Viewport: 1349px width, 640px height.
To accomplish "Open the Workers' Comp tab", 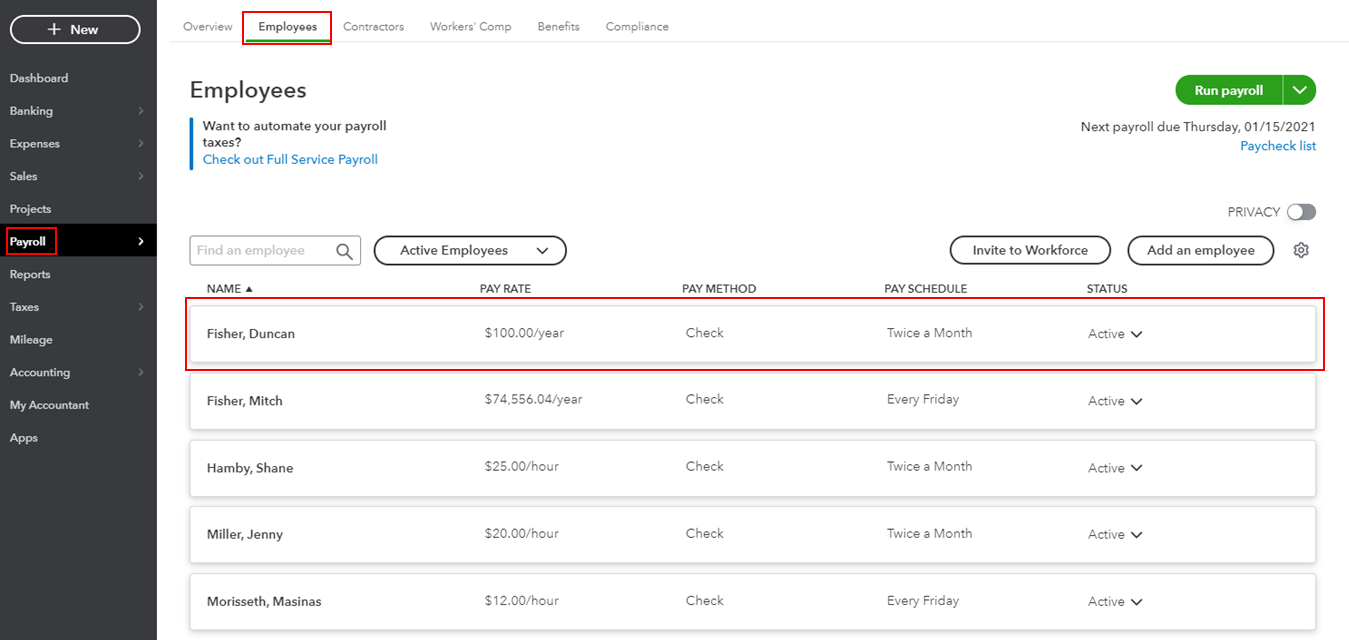I will pos(470,27).
